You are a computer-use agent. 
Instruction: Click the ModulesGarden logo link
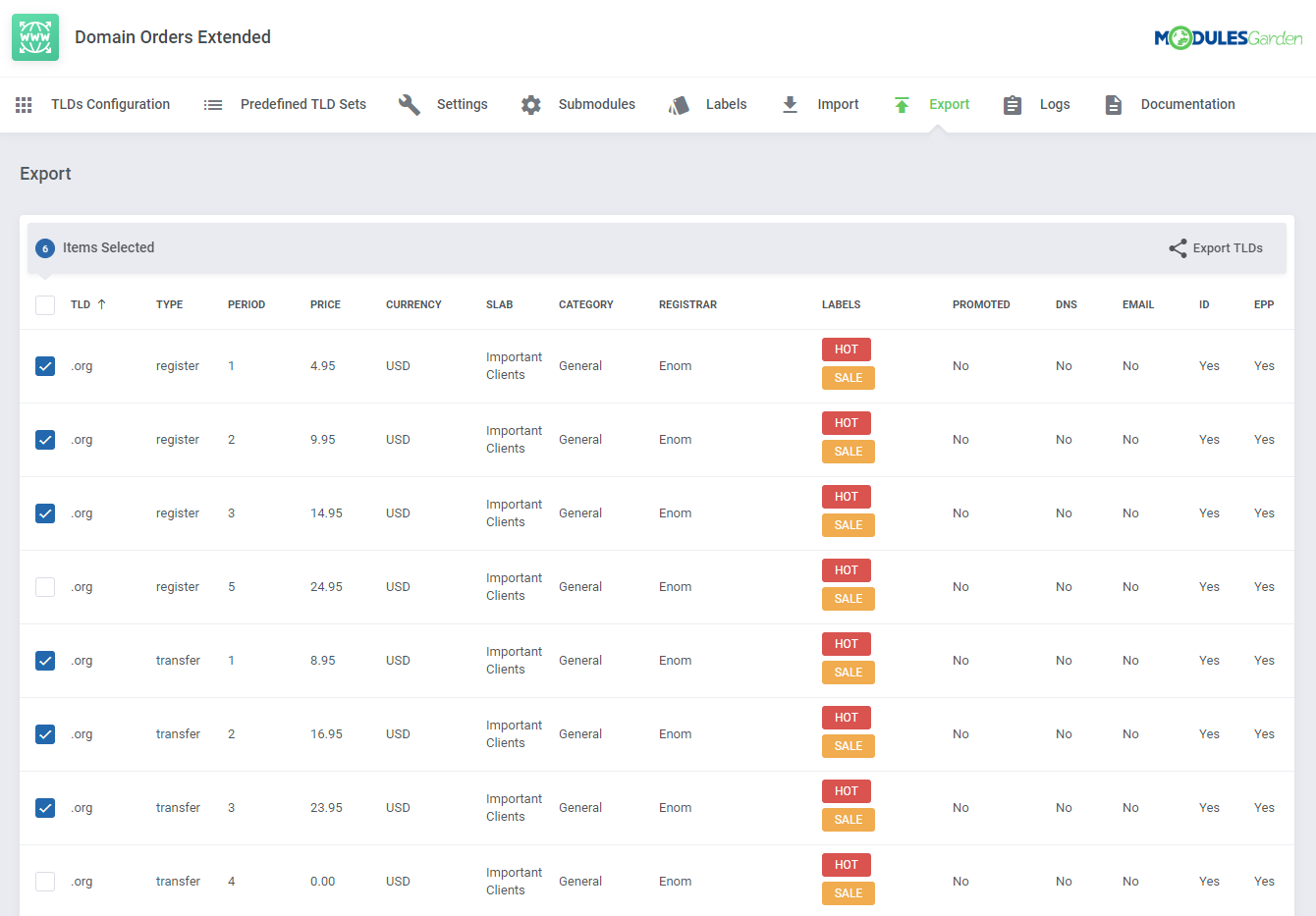(x=1228, y=38)
